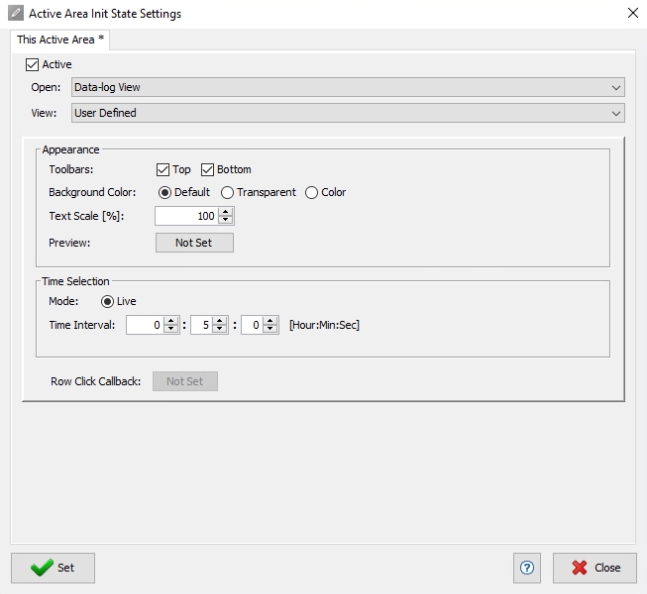This screenshot has height=594, width=647.
Task: Increase Text Scale with up arrow
Action: 225,212
